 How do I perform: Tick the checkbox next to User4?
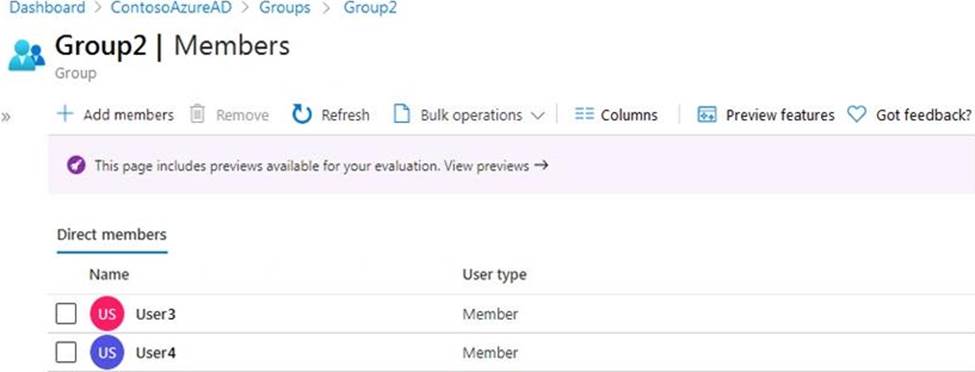[x=66, y=353]
